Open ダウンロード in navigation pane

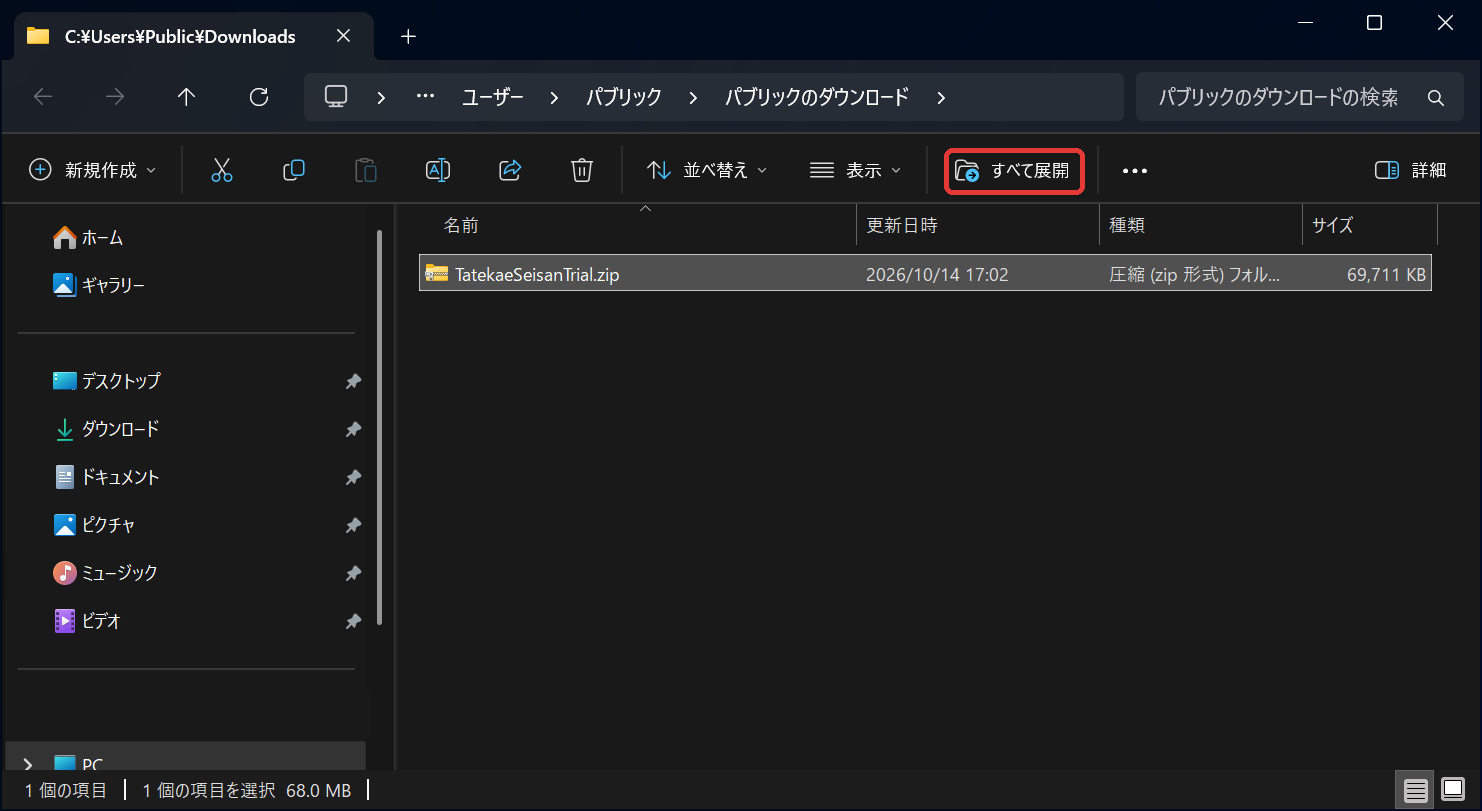tap(105, 429)
